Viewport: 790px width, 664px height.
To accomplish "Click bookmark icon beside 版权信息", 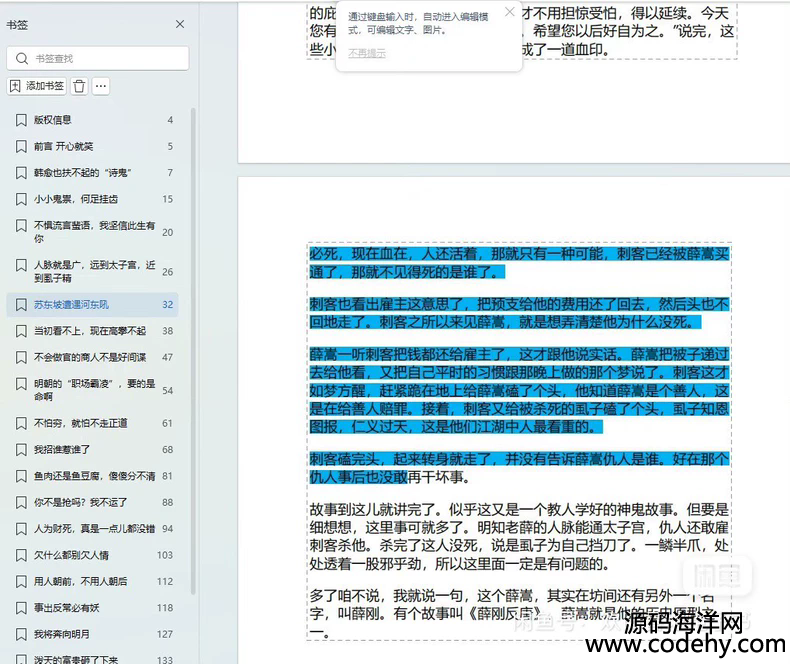I will click(21, 120).
